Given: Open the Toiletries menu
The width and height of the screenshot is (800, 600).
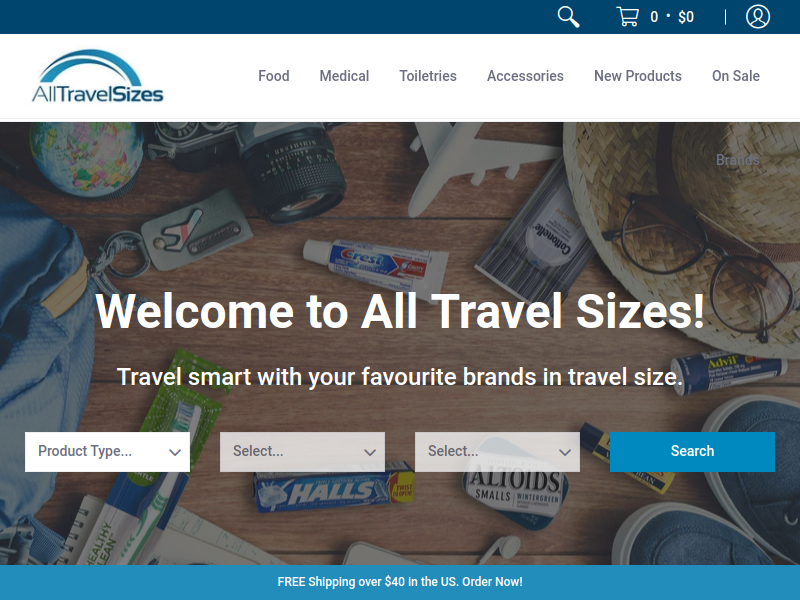Looking at the screenshot, I should tap(428, 76).
